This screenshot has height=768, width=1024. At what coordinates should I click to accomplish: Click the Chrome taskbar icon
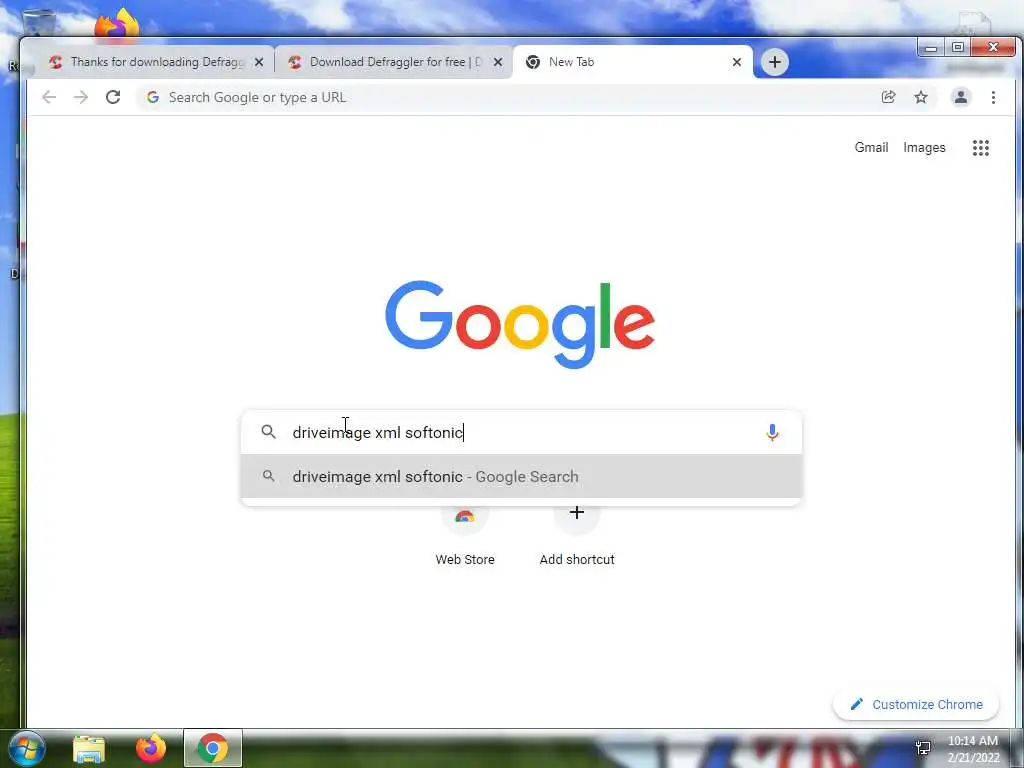coord(212,748)
